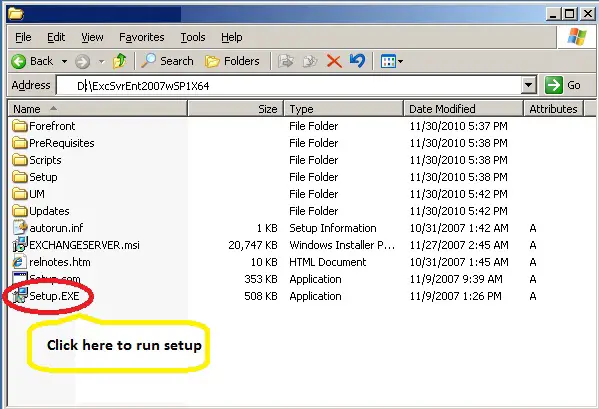This screenshot has height=409, width=599.
Task: Click the green Back arrow icon
Action: (18, 61)
